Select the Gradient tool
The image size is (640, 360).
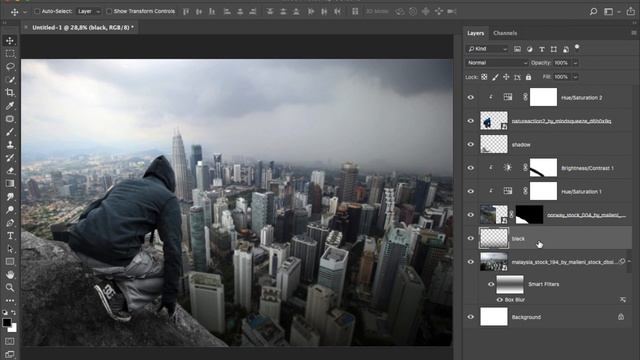click(x=10, y=184)
